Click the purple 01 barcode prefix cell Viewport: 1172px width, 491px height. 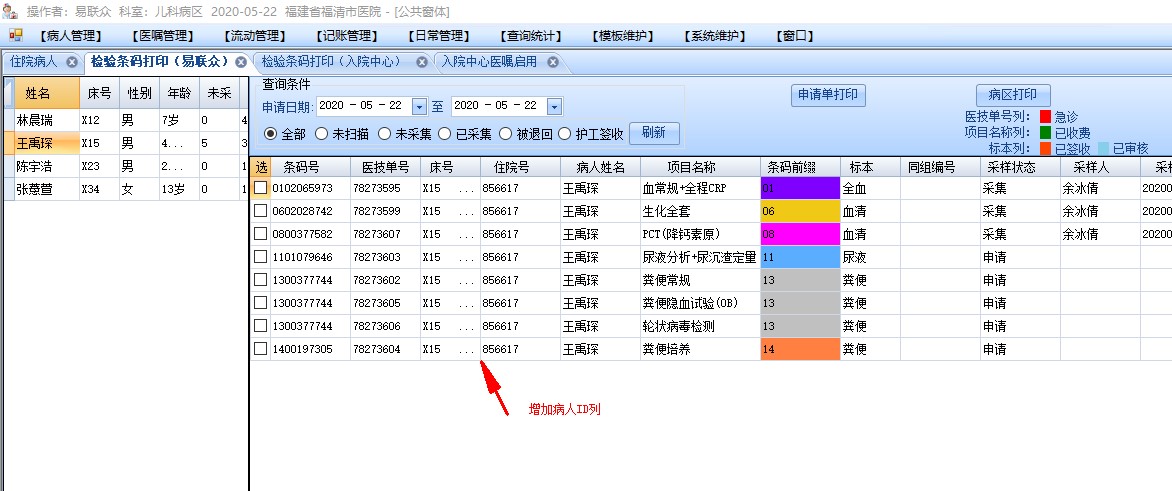click(801, 188)
